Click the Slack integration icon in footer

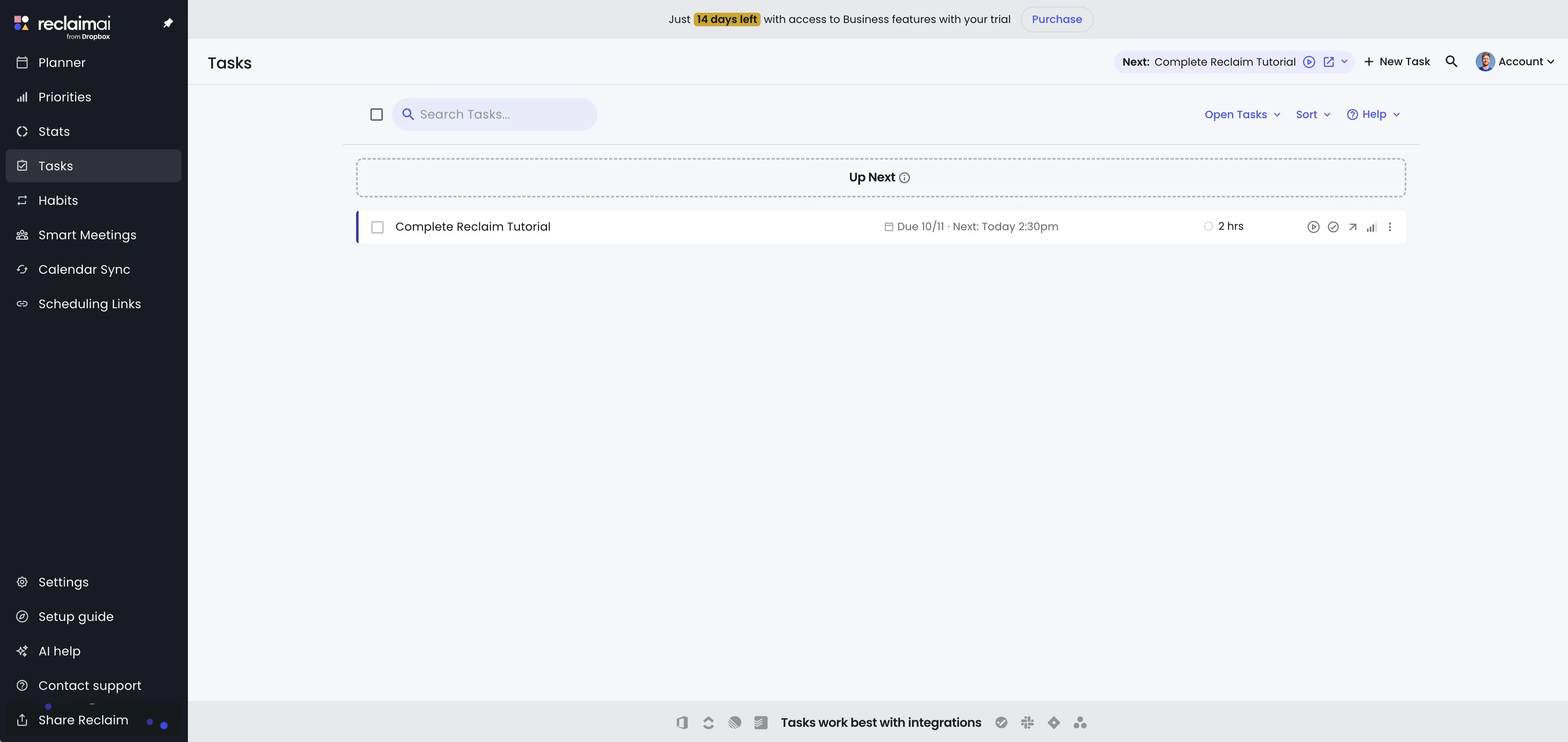click(x=1027, y=723)
